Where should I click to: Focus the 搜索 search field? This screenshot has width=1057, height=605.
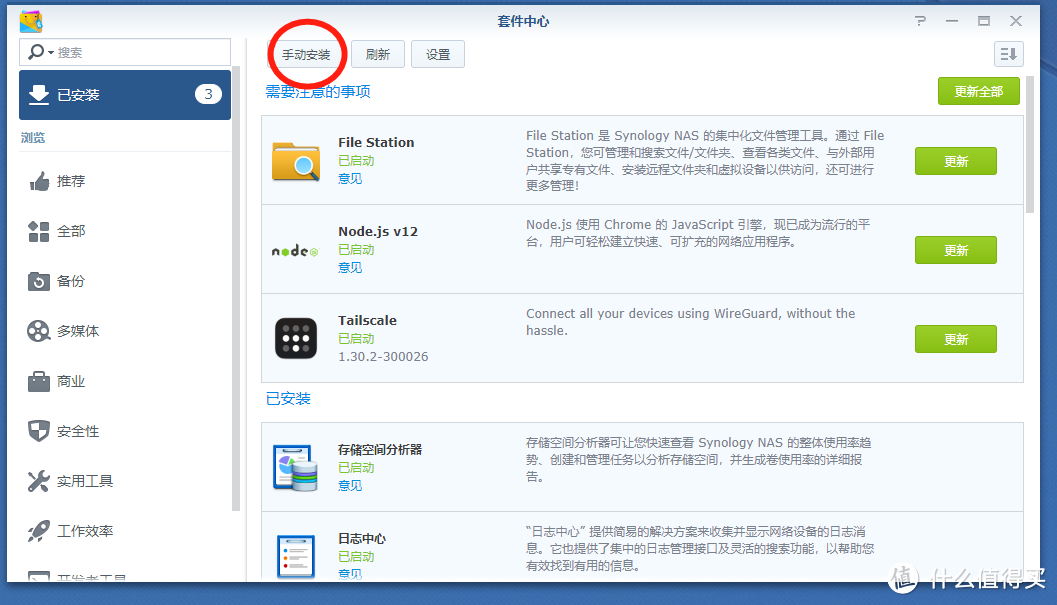[125, 52]
